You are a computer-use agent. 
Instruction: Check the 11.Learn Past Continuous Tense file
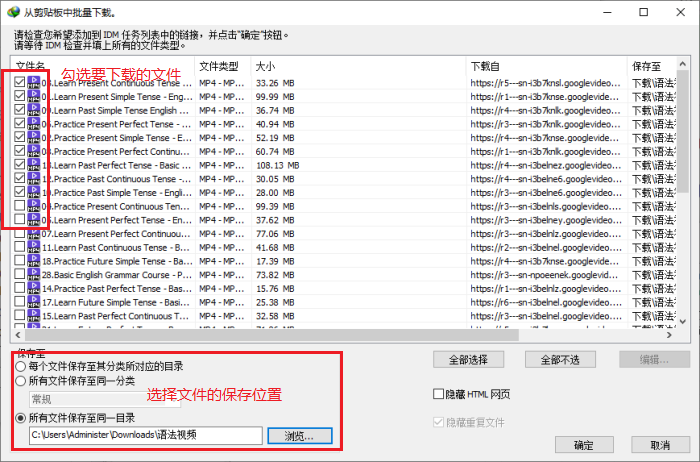tap(19, 246)
